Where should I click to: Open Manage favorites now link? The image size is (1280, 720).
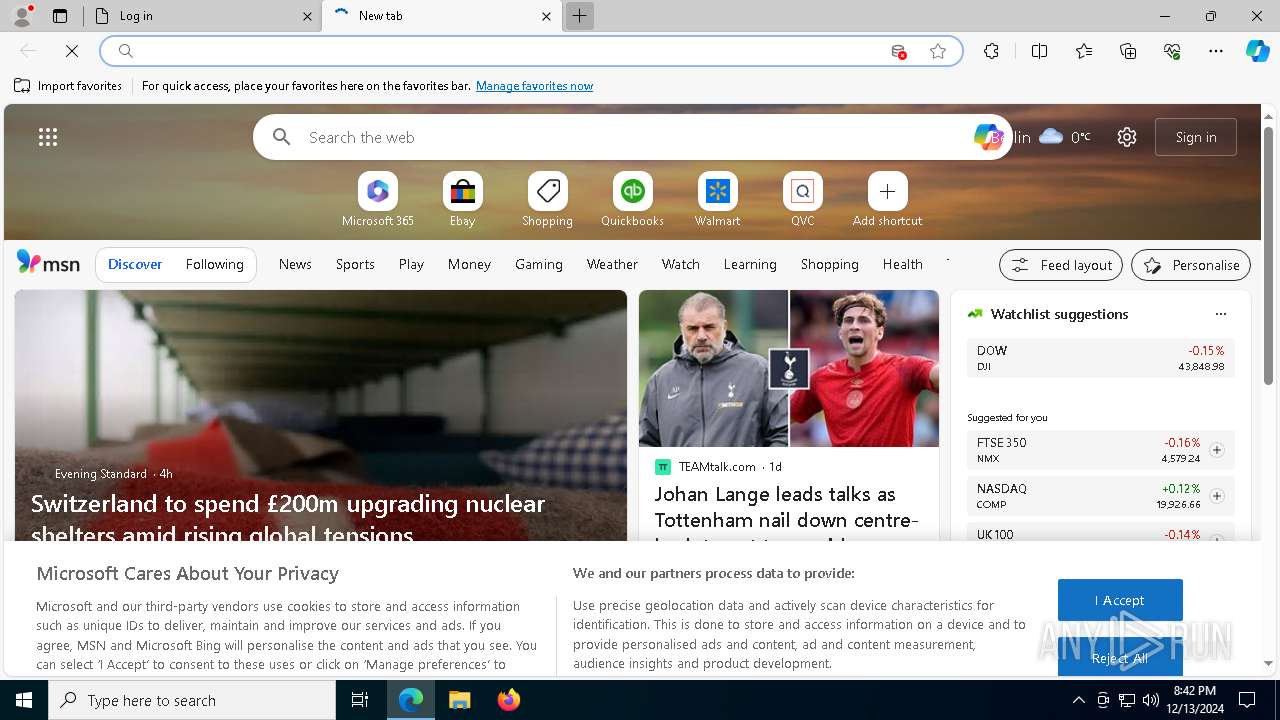coord(534,86)
